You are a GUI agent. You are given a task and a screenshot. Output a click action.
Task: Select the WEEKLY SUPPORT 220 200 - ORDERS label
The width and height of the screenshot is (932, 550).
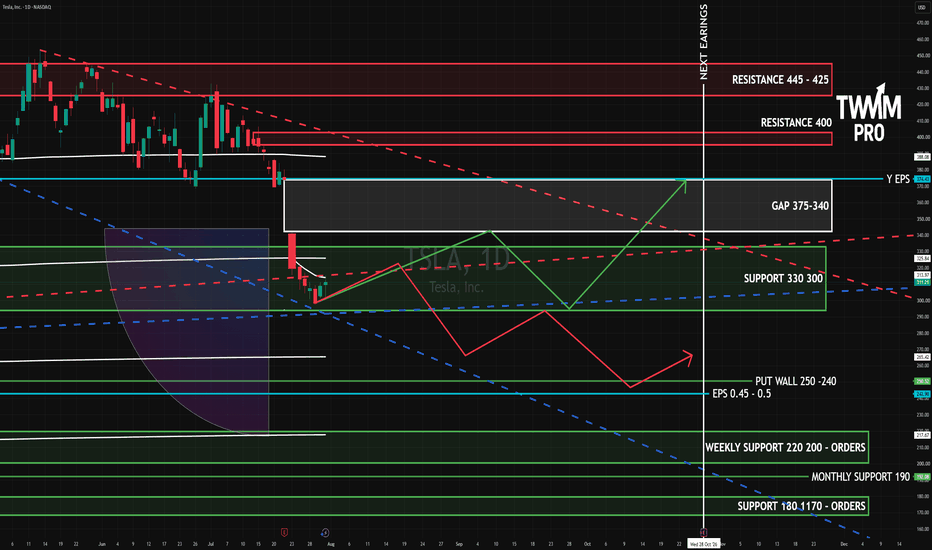click(785, 448)
